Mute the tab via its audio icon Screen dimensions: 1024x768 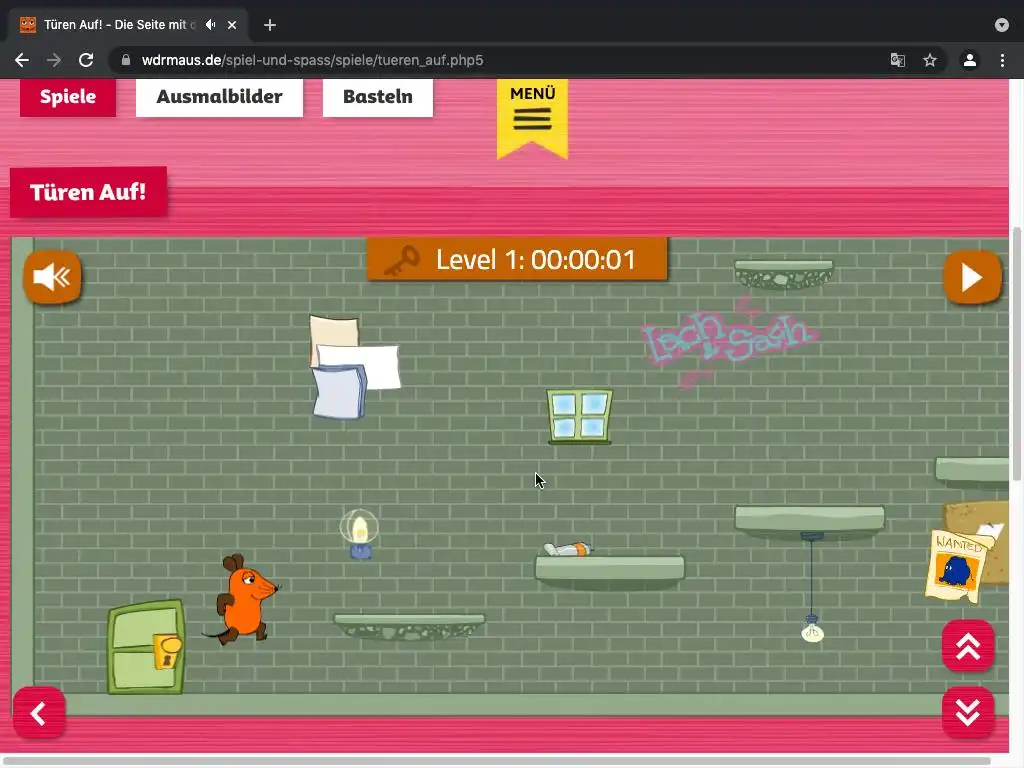[x=210, y=25]
